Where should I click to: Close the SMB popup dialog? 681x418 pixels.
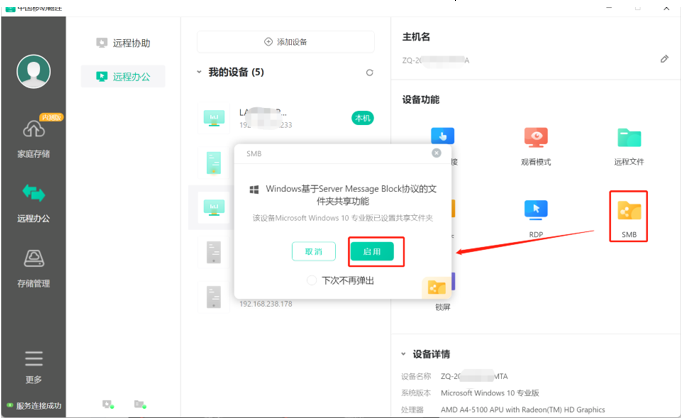click(436, 153)
